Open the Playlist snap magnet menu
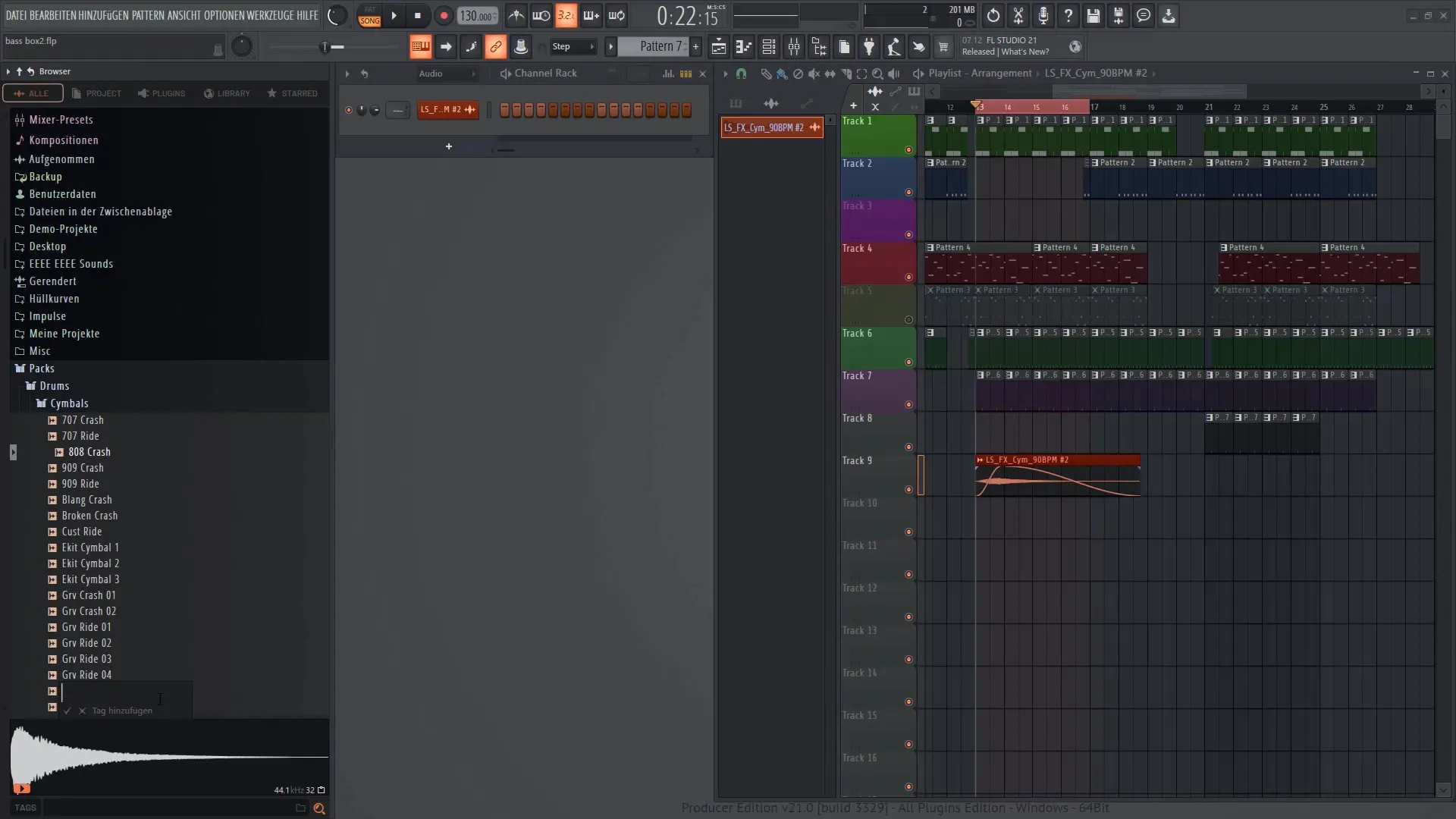This screenshot has height=819, width=1456. click(x=741, y=74)
